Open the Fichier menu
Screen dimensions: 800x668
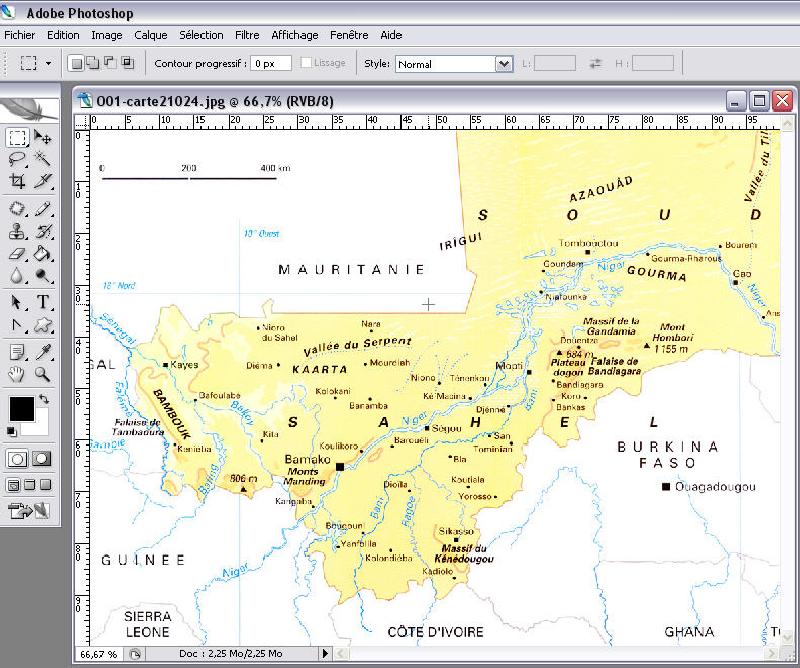click(x=19, y=35)
